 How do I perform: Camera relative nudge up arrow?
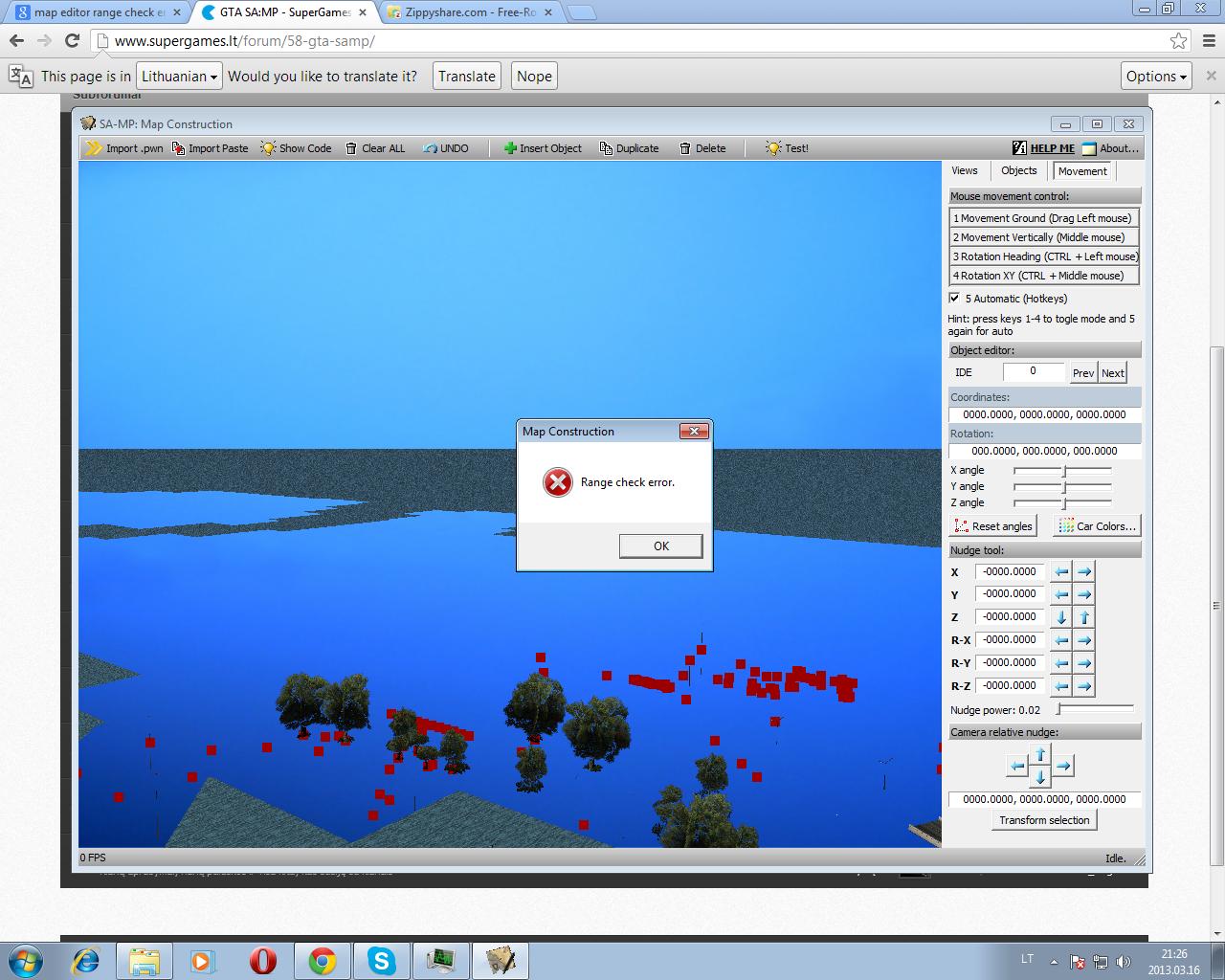(x=1040, y=755)
